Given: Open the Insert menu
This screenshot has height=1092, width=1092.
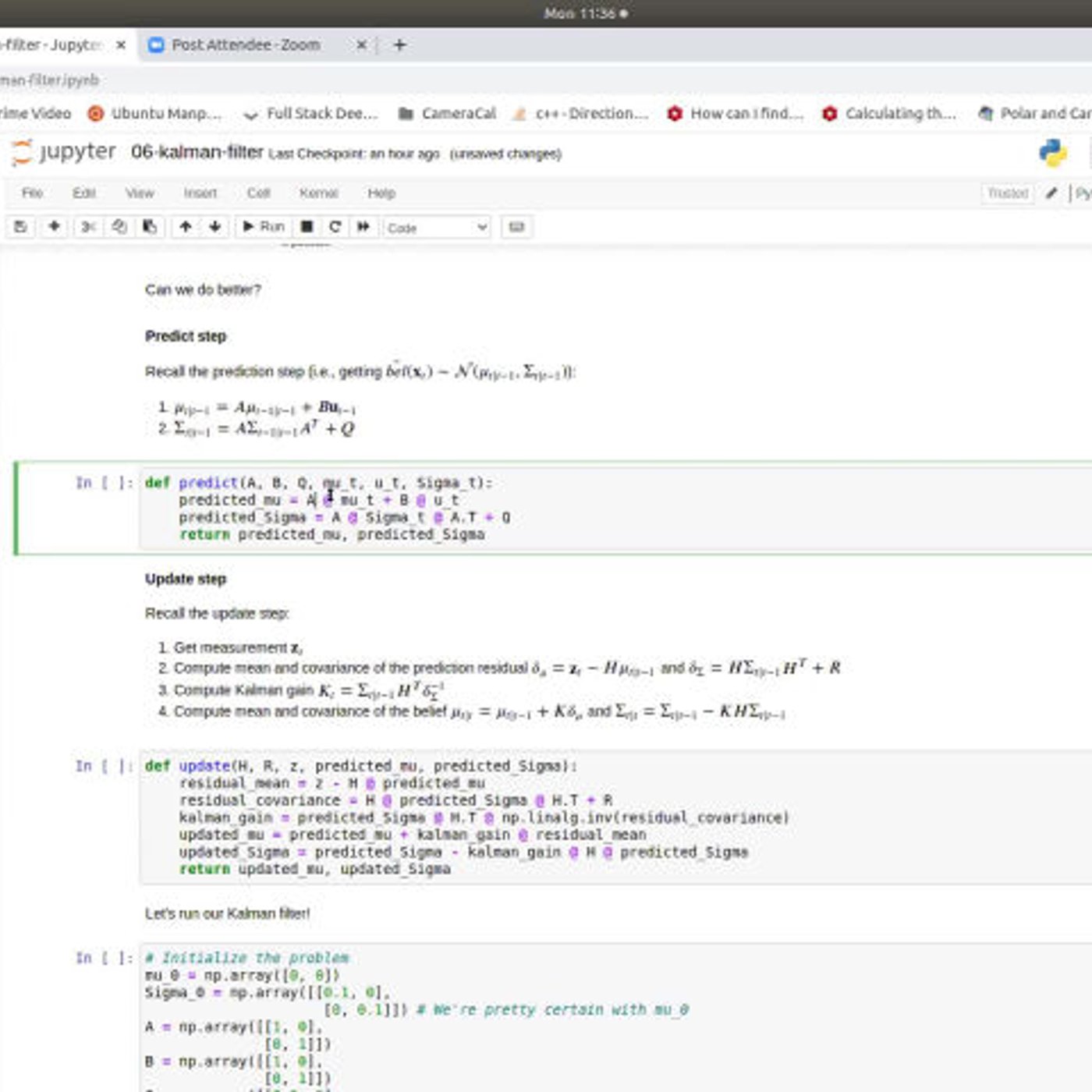Looking at the screenshot, I should (200, 193).
